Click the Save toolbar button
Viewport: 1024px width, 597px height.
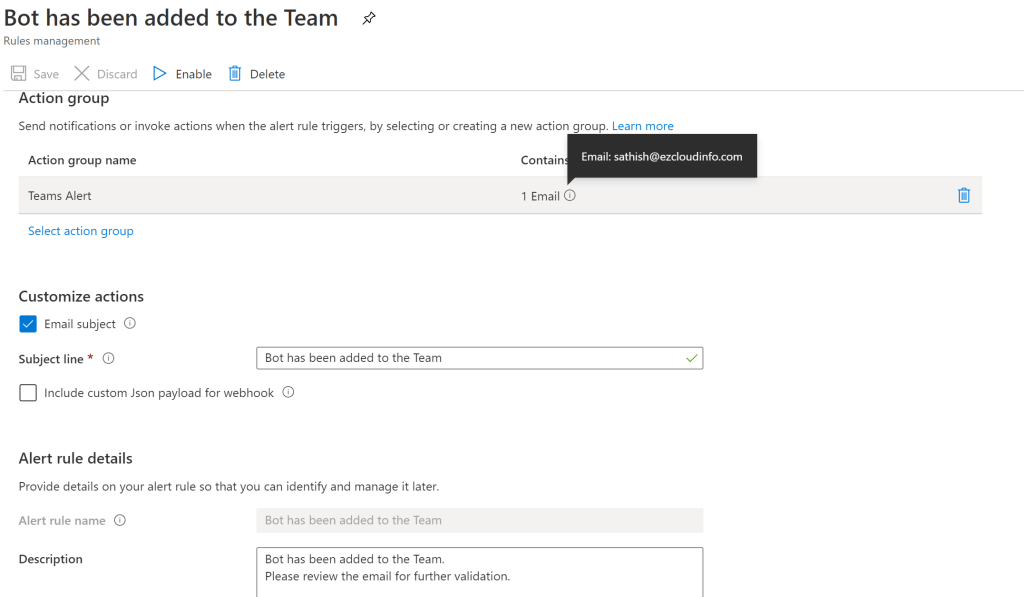[35, 74]
